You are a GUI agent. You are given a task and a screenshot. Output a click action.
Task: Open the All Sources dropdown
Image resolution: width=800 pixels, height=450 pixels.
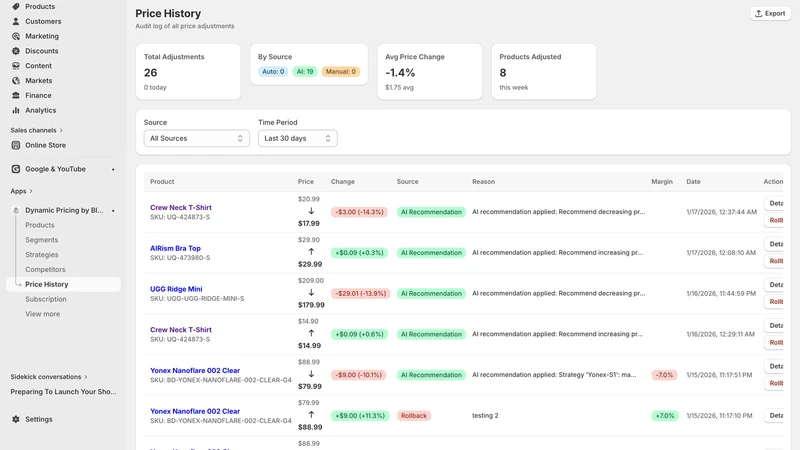196,138
